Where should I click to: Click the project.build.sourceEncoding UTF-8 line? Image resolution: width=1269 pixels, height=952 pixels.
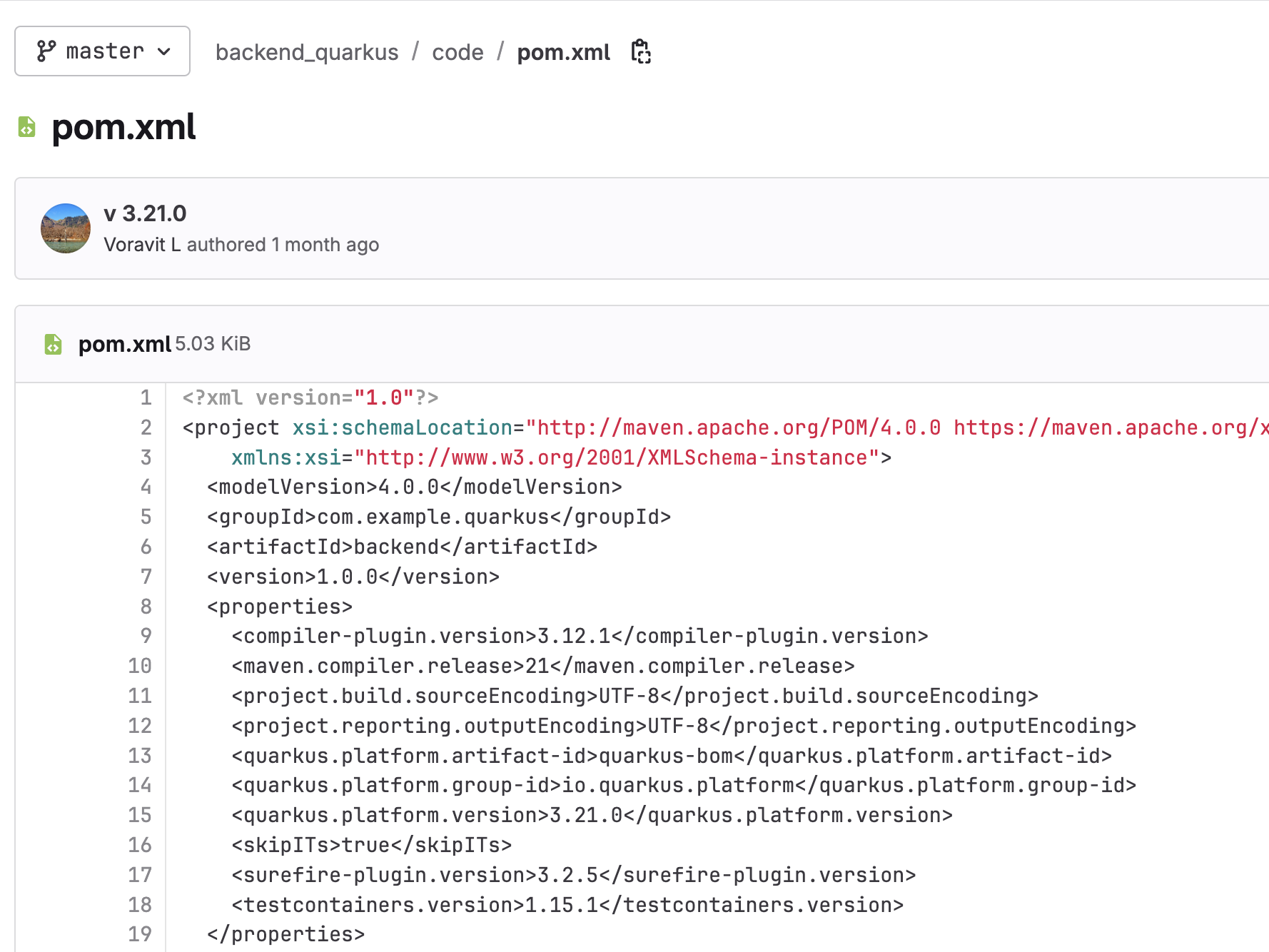[635, 696]
